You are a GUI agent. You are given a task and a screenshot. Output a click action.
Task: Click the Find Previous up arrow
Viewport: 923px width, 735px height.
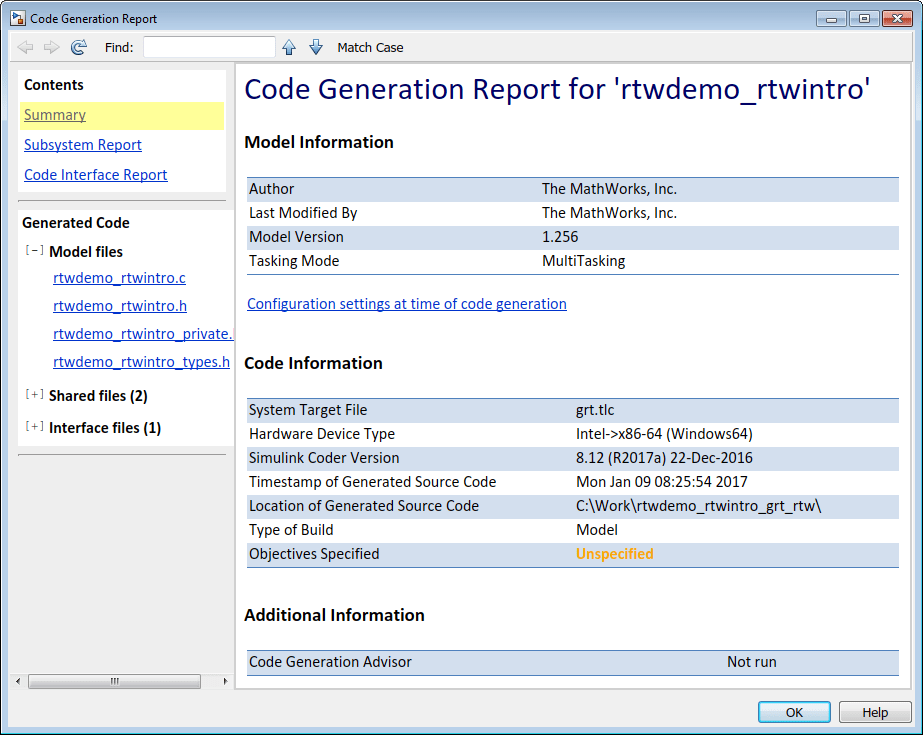(289, 47)
